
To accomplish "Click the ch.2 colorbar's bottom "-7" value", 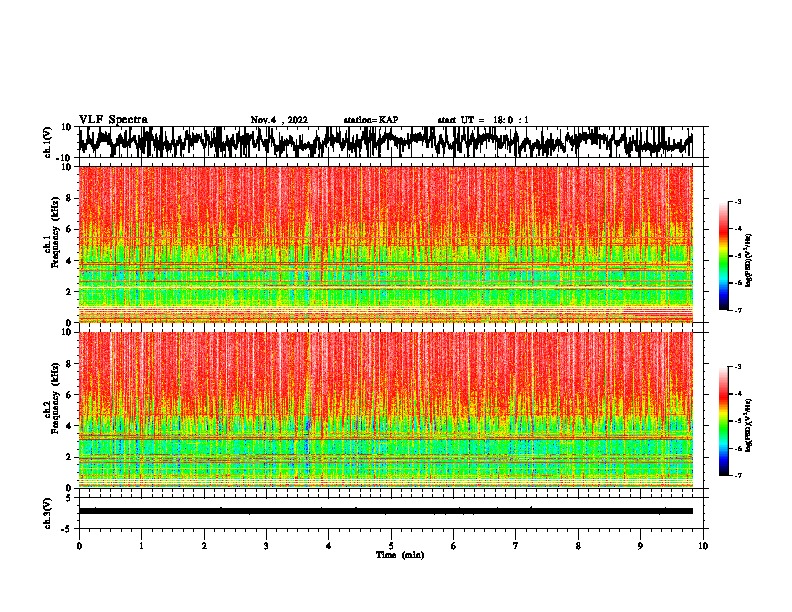I will click(738, 476).
